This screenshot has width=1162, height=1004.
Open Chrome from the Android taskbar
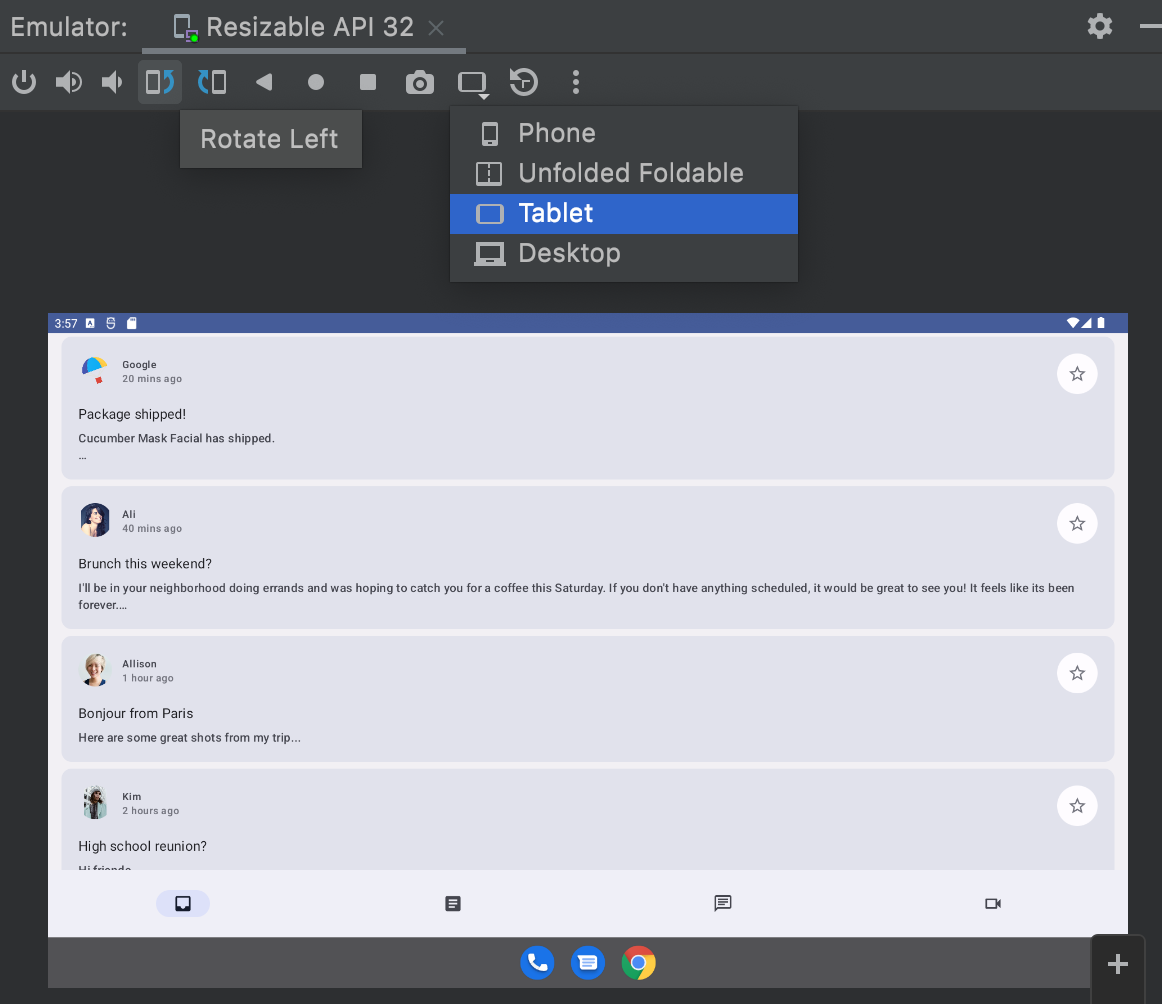pos(638,962)
